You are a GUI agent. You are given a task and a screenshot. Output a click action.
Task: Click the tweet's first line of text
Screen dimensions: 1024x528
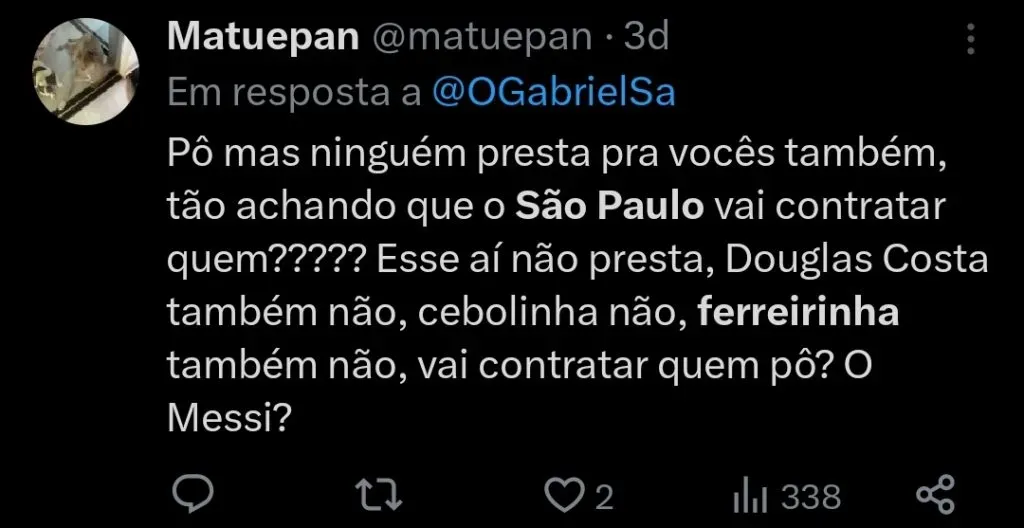click(x=555, y=157)
